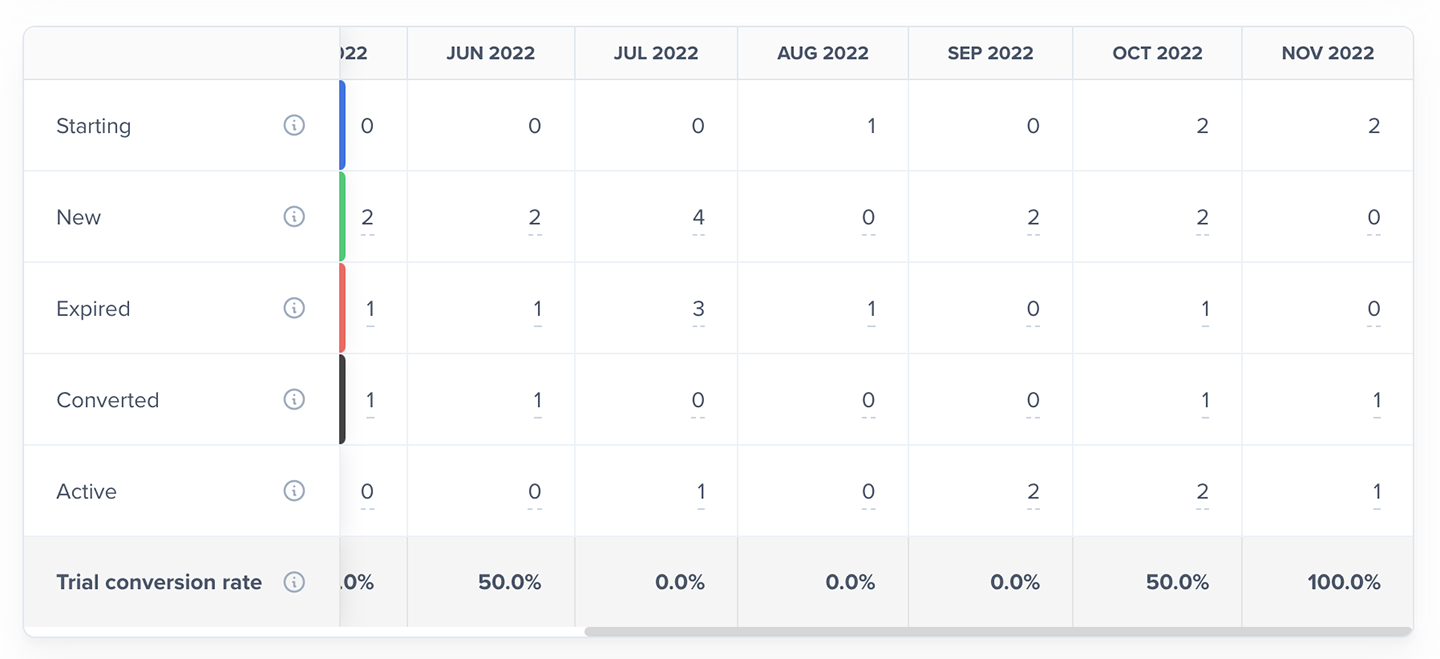Select the NOV 2022 column header
This screenshot has height=659, width=1440.
tap(1328, 53)
